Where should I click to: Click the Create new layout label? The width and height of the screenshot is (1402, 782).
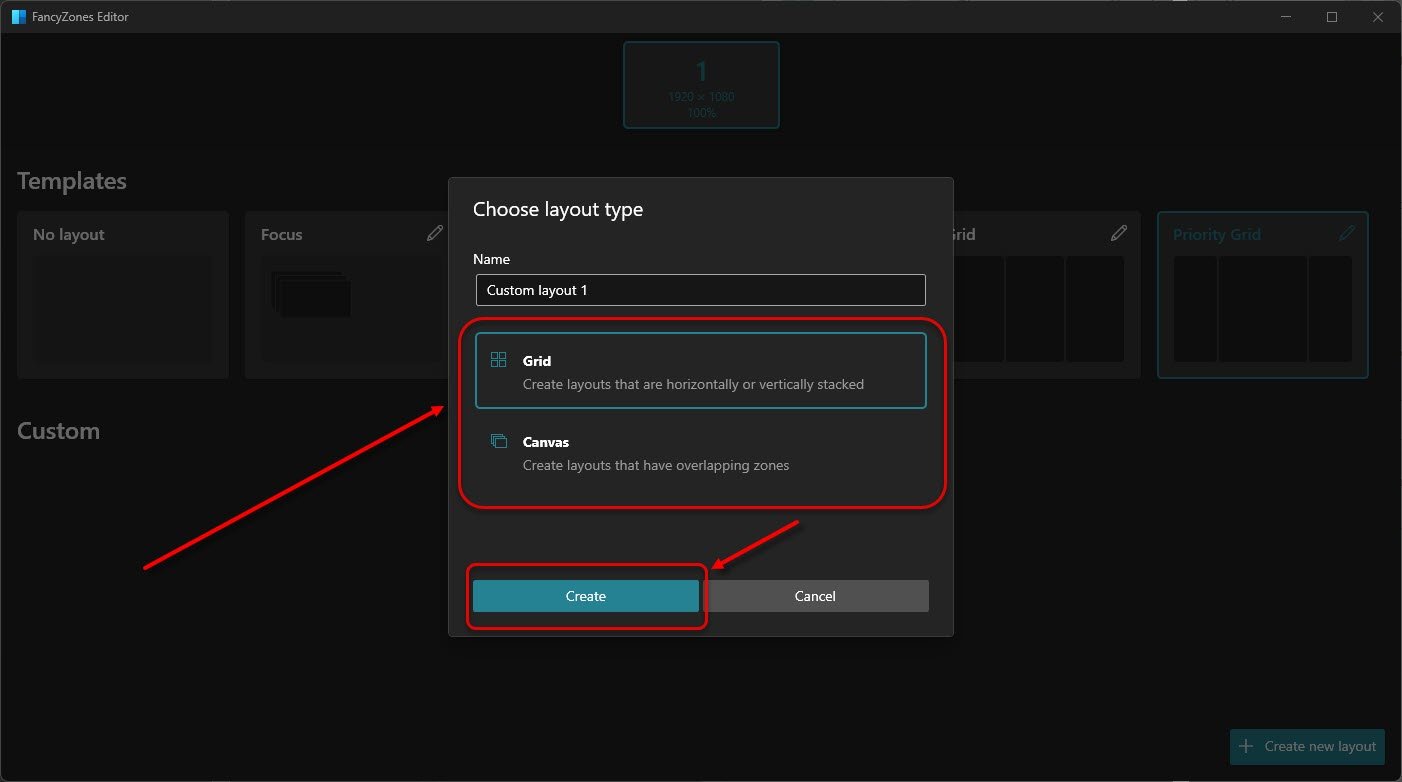[x=1319, y=746]
